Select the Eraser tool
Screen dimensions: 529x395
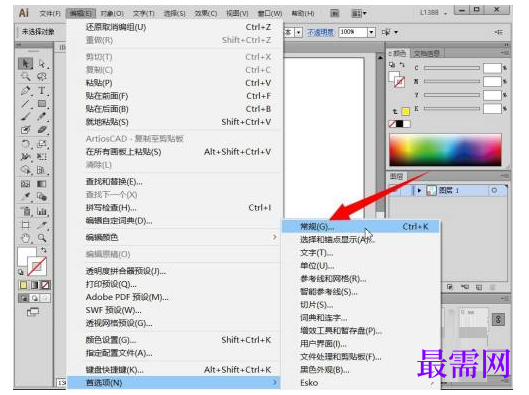pyautogui.click(x=42, y=130)
